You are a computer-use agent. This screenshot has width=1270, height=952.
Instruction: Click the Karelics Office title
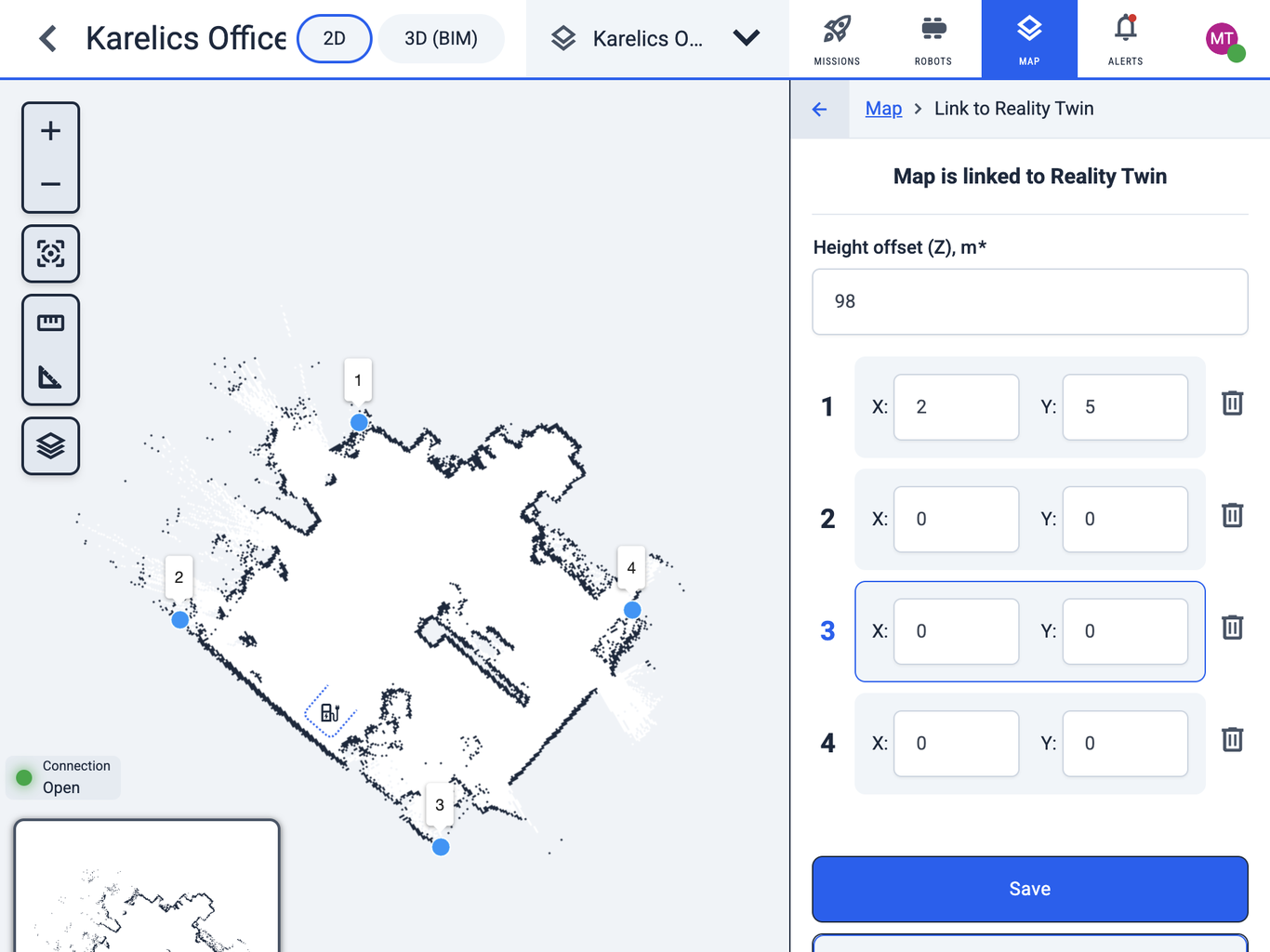(186, 39)
